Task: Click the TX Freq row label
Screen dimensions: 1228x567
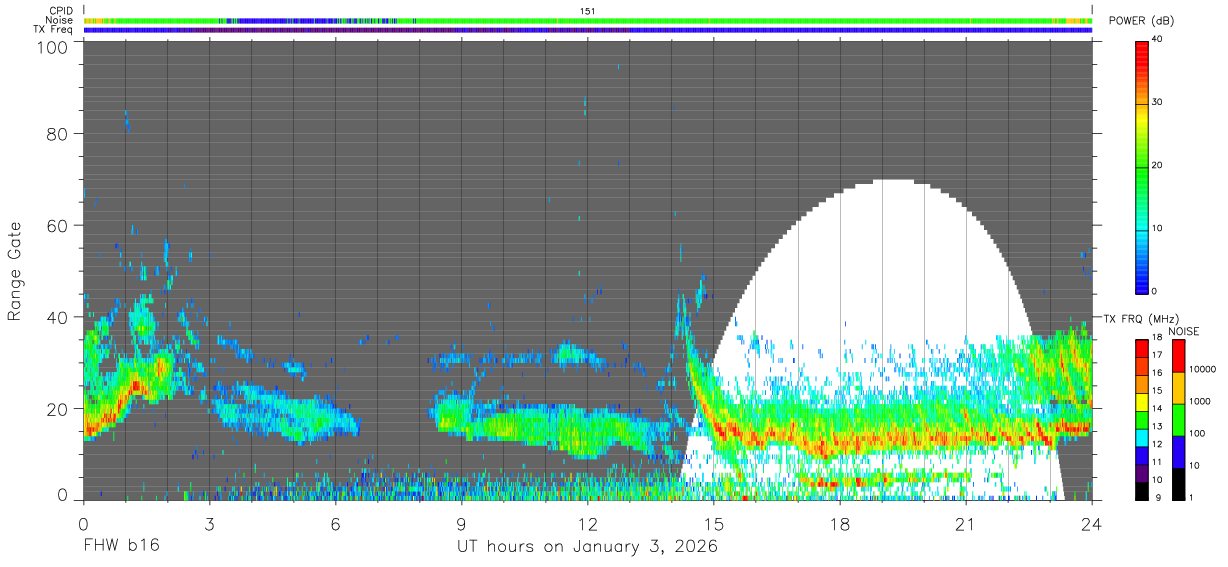Action: [x=54, y=30]
